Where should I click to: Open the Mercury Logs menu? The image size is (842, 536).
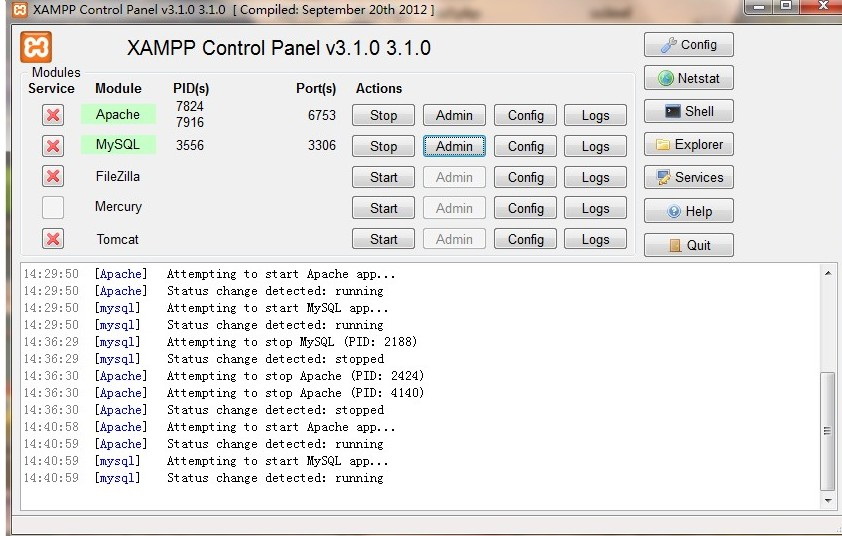[596, 208]
